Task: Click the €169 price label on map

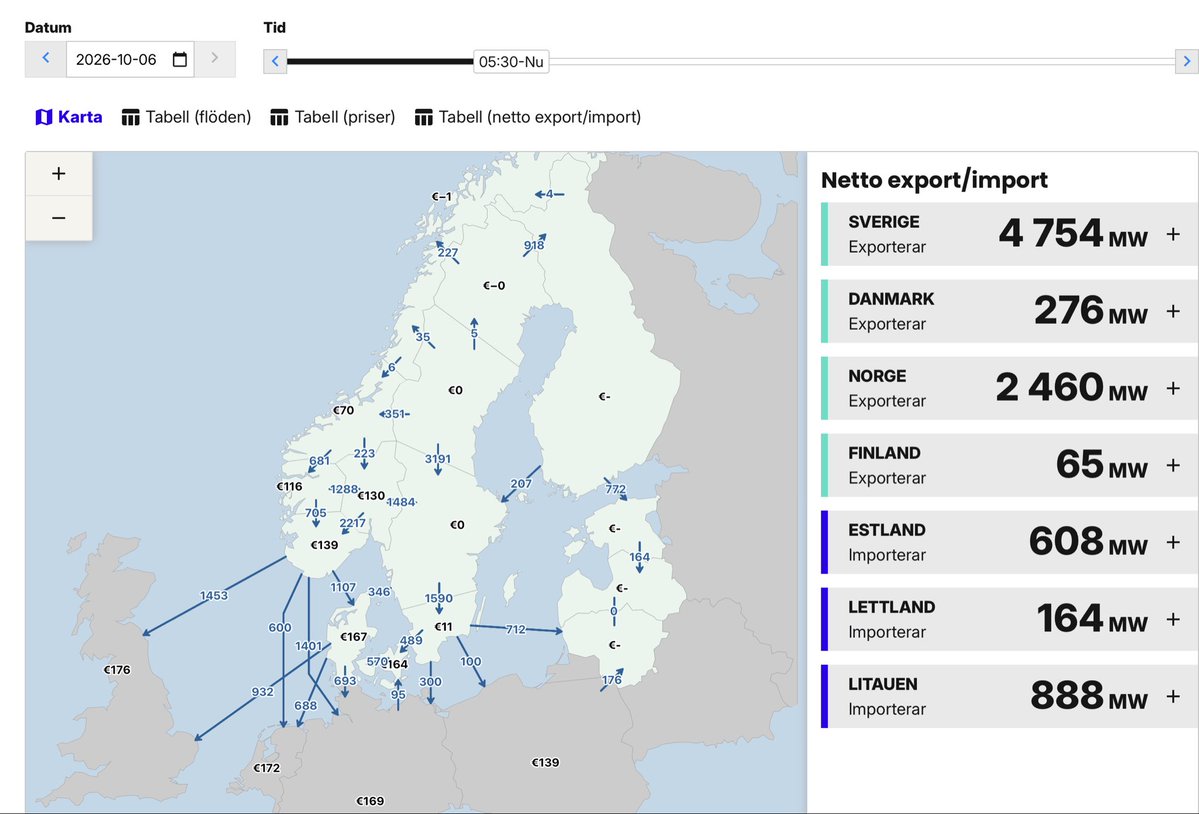Action: (370, 801)
